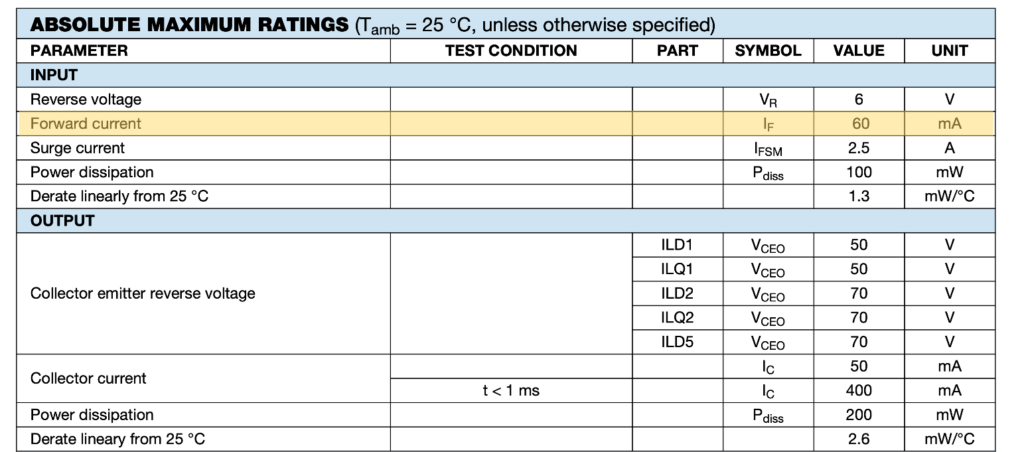Screen dimensions: 1024x452
Task: Click the SYMBOL column header
Action: click(768, 50)
